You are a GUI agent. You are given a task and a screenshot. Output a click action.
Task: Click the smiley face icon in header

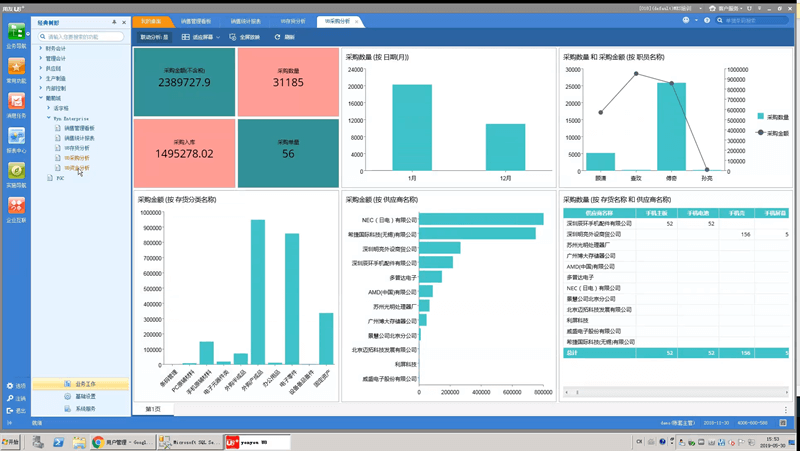click(686, 20)
